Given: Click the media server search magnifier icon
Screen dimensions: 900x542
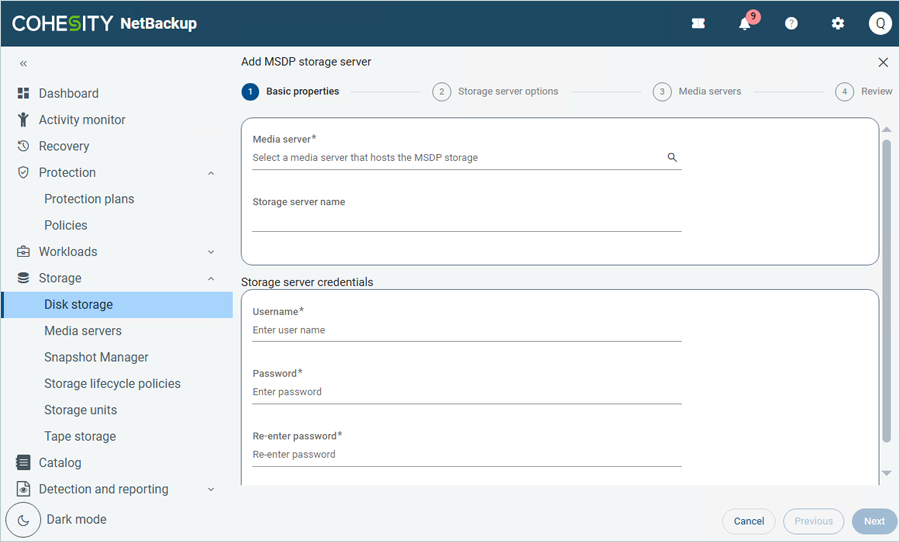Looking at the screenshot, I should pyautogui.click(x=672, y=158).
